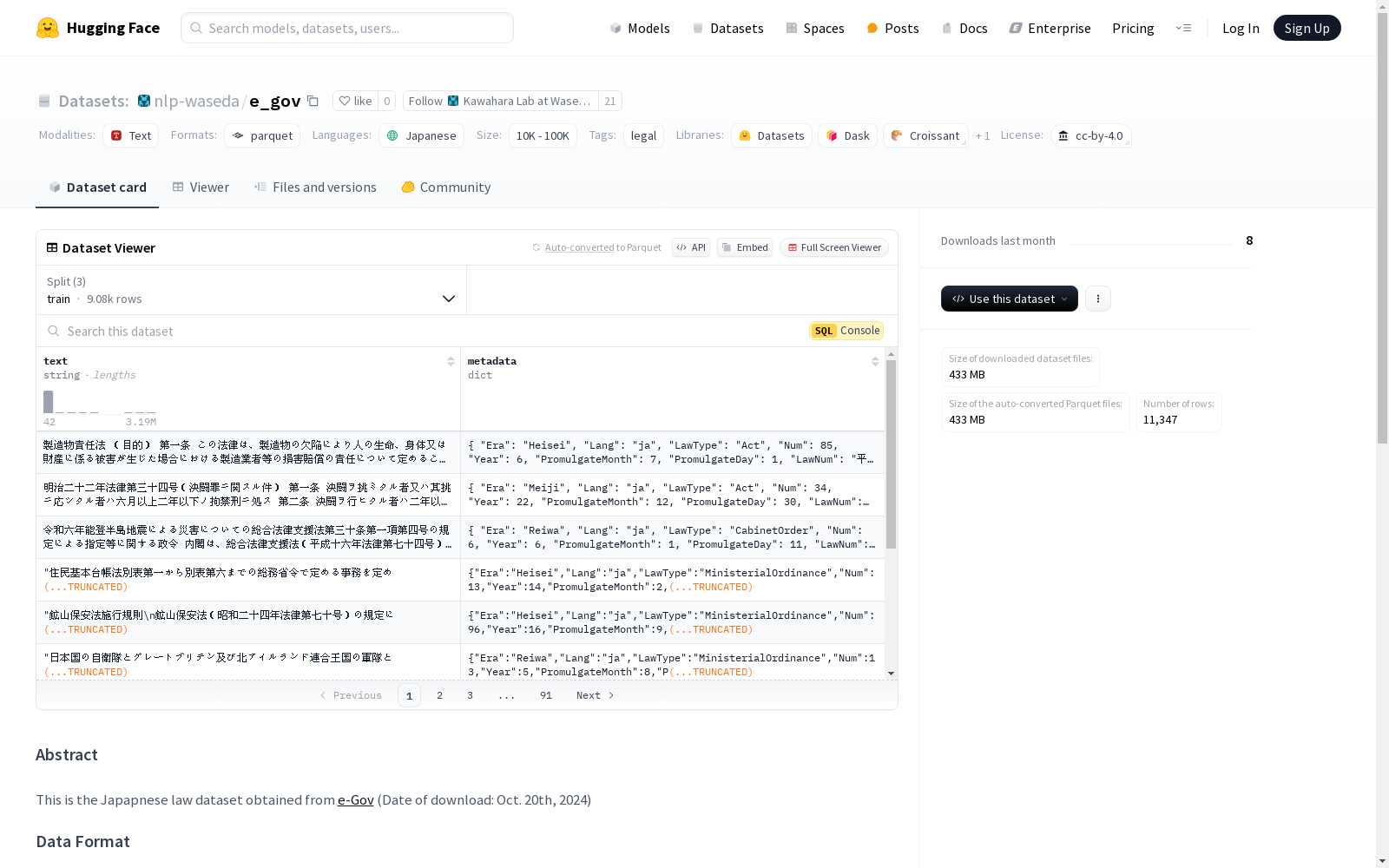Select the row with Era Meiji metadata

461,495
